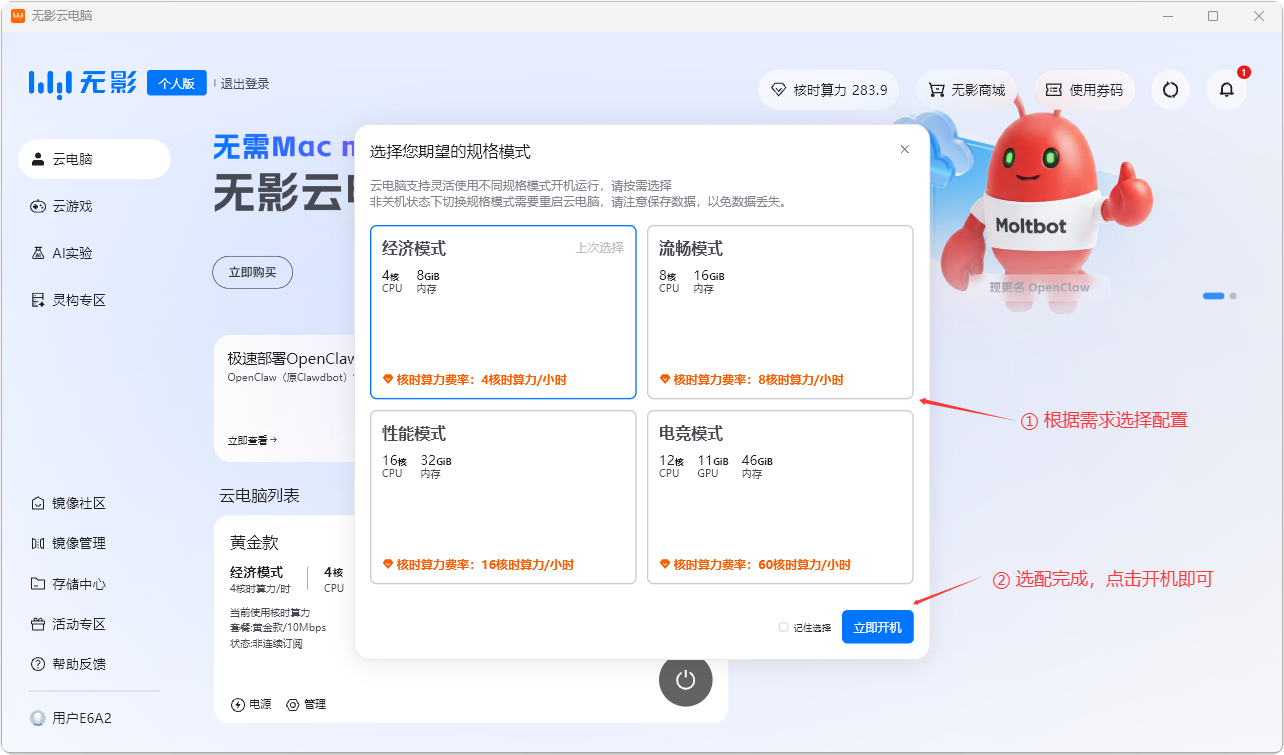The image size is (1284, 755).
Task: Close the spec mode dialog
Action: point(905,150)
